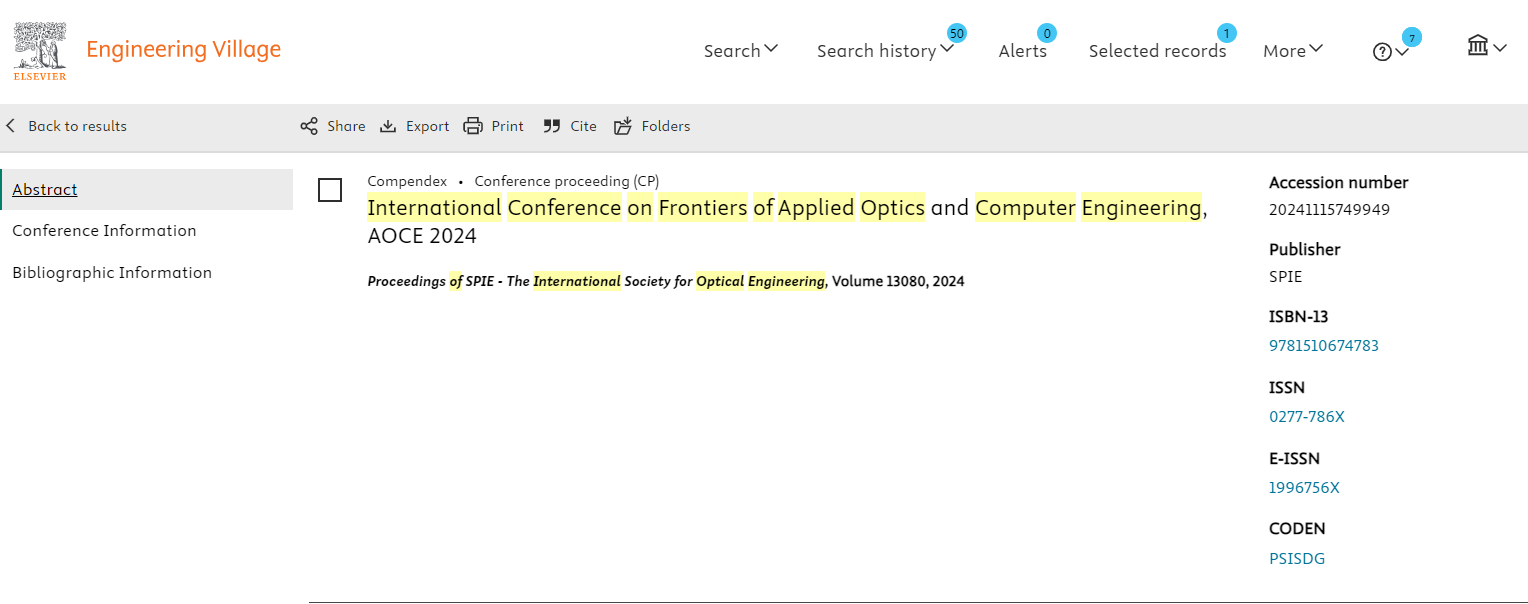
Task: Click the help notification badge 7
Action: (1412, 38)
